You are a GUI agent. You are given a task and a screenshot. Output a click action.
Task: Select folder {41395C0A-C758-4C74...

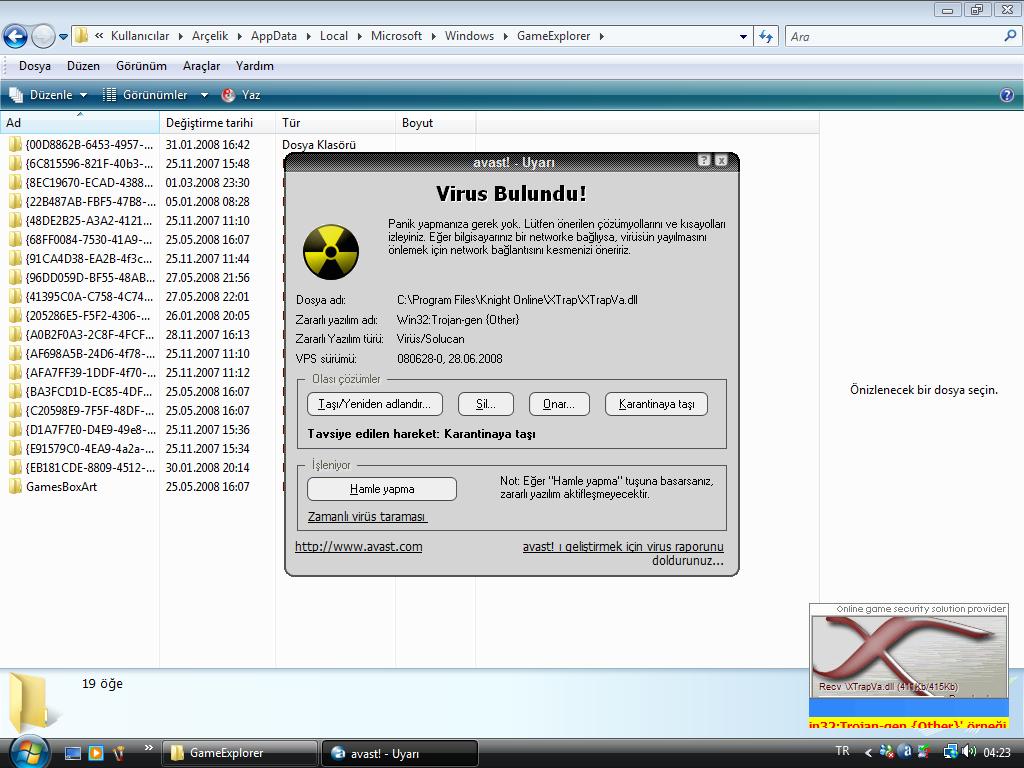click(82, 296)
